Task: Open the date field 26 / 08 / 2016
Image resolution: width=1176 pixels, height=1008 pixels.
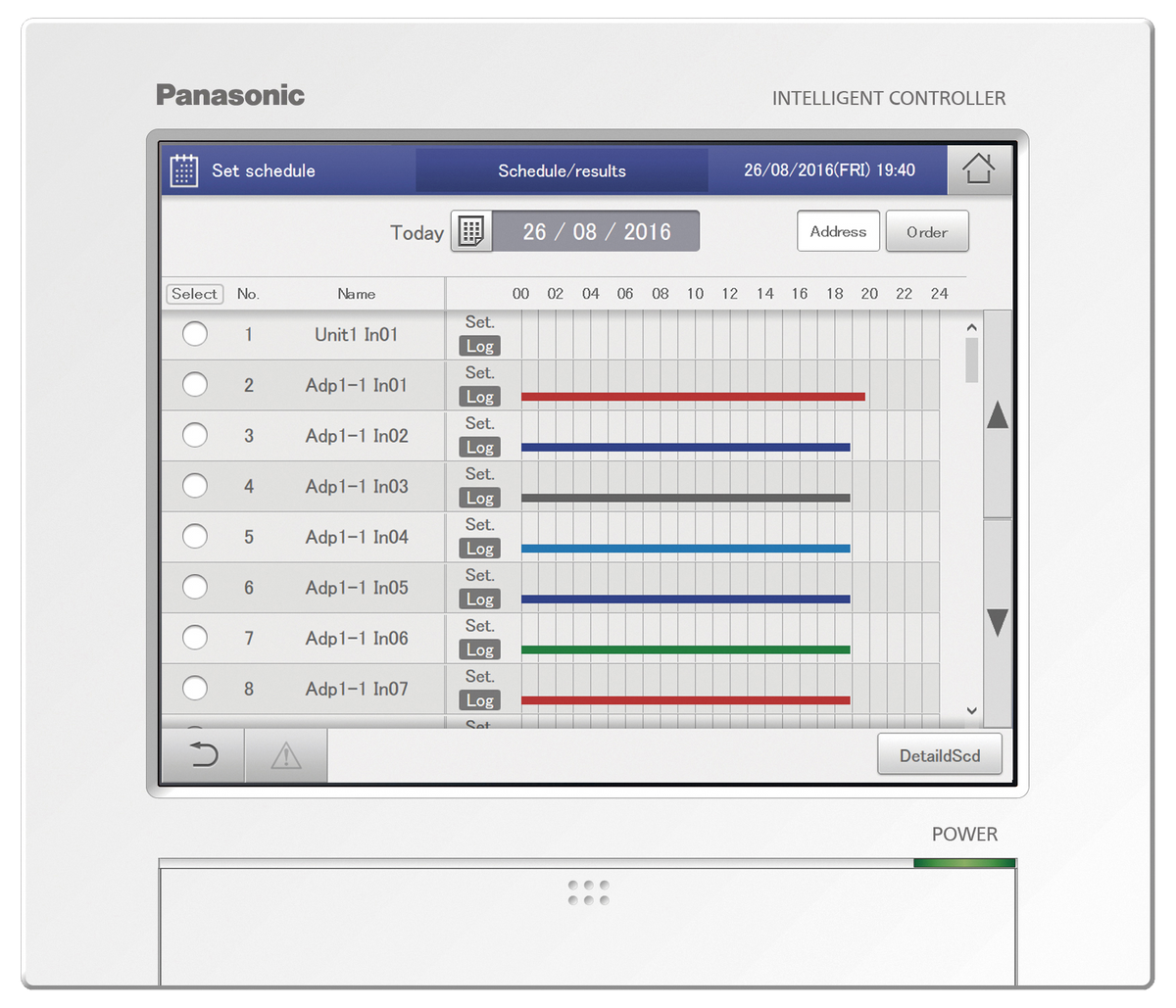Action: (596, 232)
